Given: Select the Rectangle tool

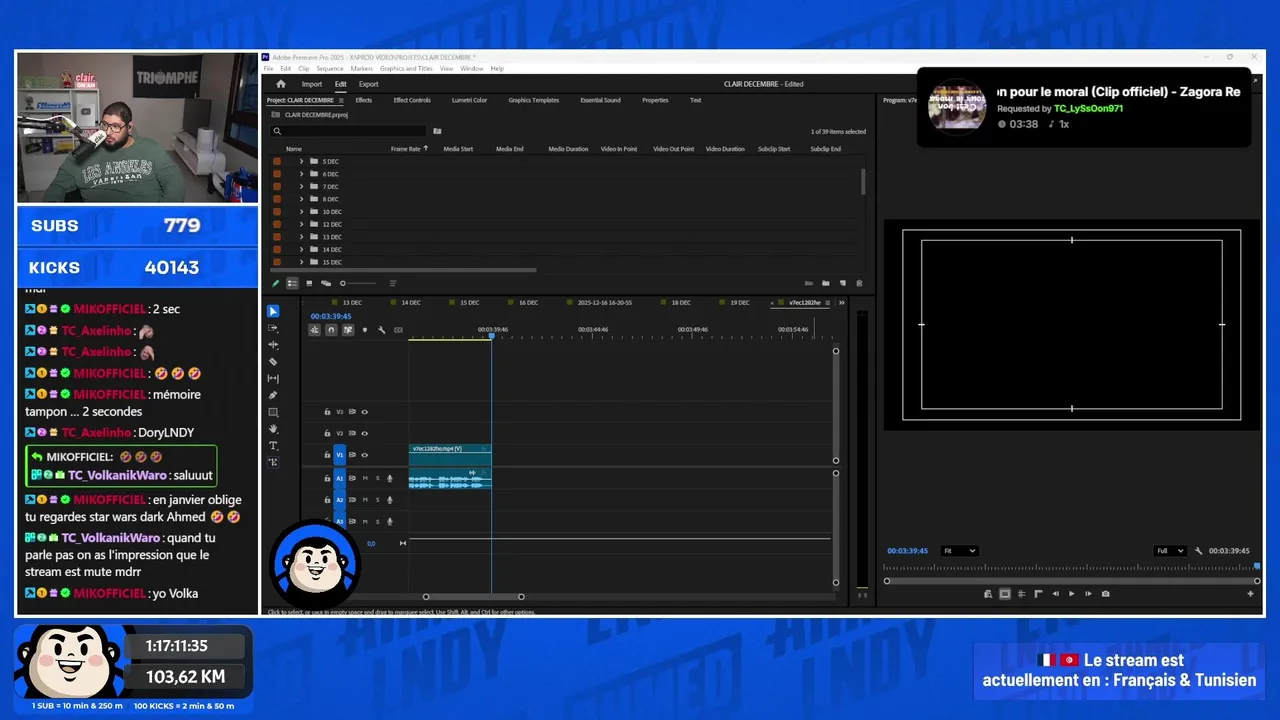Looking at the screenshot, I should (x=273, y=412).
